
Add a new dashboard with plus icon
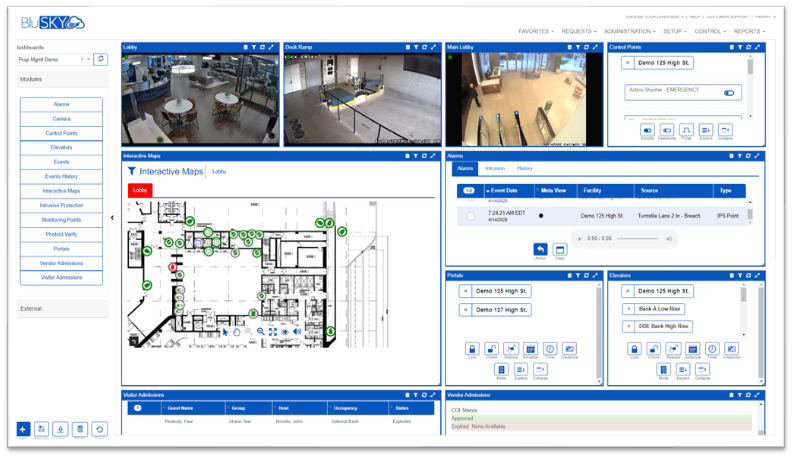[23, 429]
